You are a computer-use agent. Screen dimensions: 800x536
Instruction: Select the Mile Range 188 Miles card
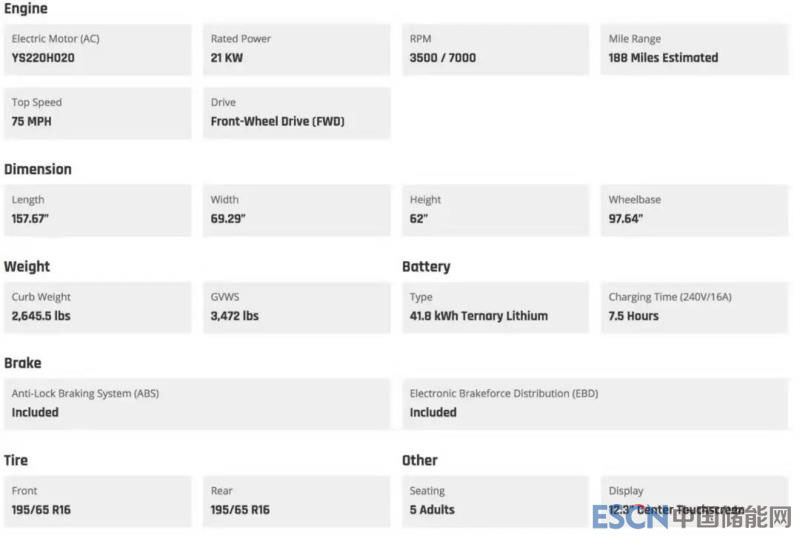coord(694,49)
